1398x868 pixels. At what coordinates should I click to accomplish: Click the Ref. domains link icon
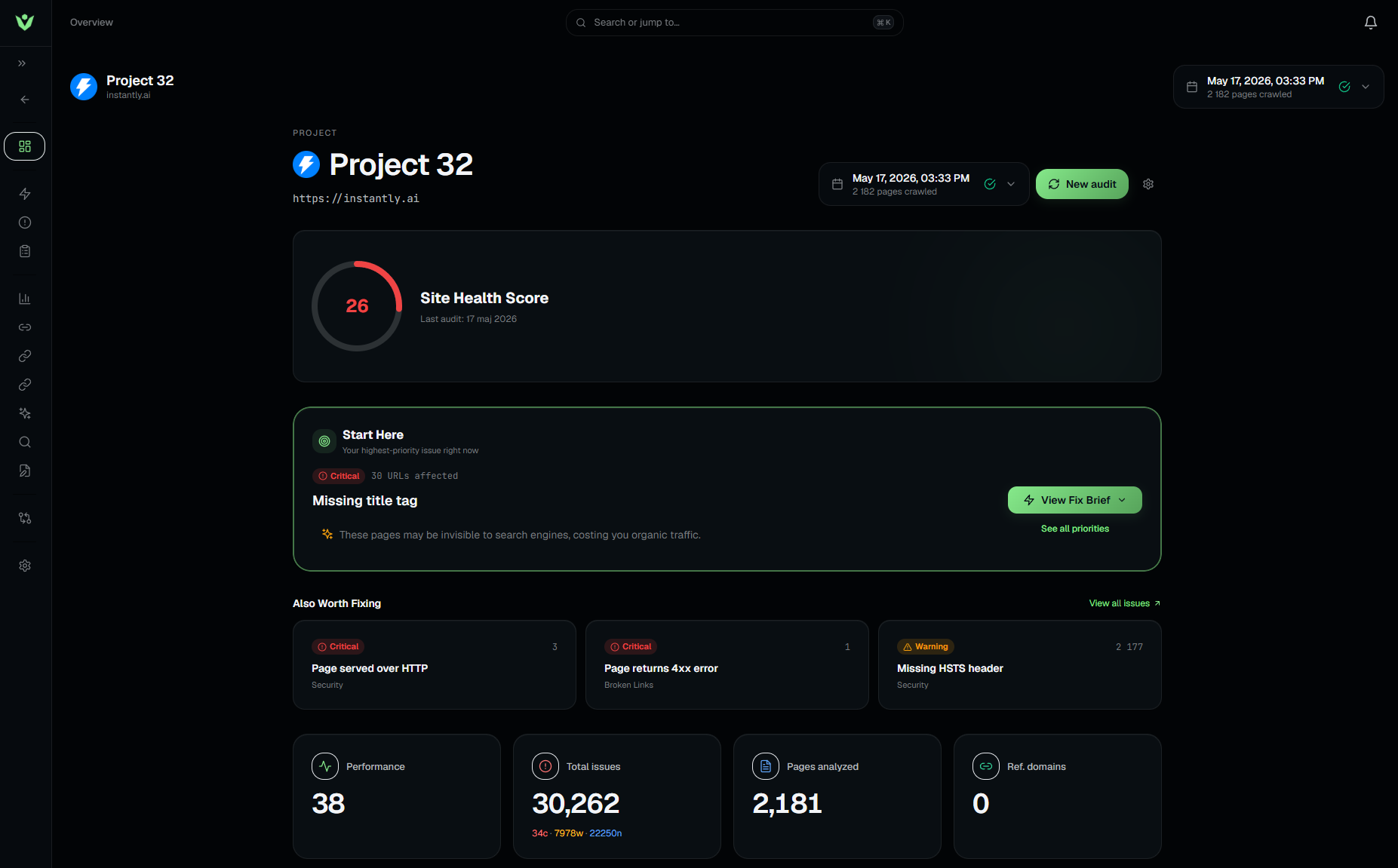point(986,766)
